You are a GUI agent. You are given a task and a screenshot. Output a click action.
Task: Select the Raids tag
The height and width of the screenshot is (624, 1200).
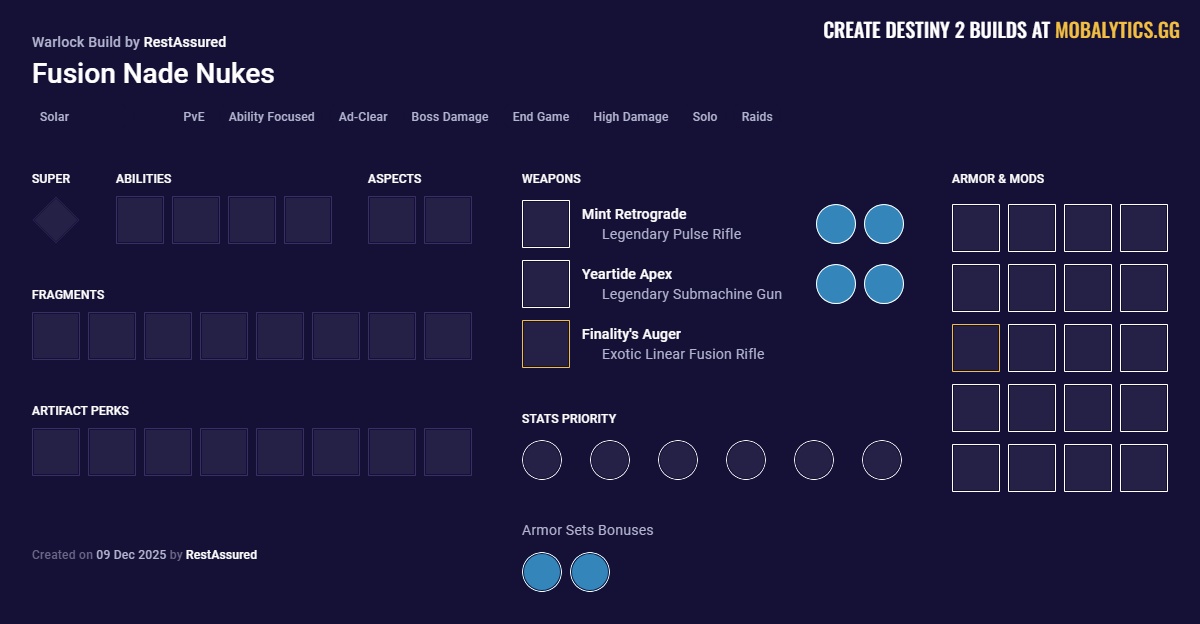[757, 117]
